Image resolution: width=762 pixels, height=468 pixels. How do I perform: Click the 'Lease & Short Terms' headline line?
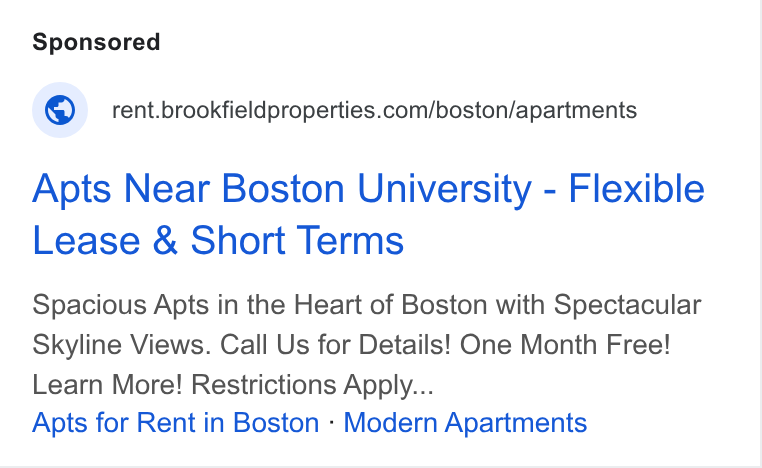(218, 240)
